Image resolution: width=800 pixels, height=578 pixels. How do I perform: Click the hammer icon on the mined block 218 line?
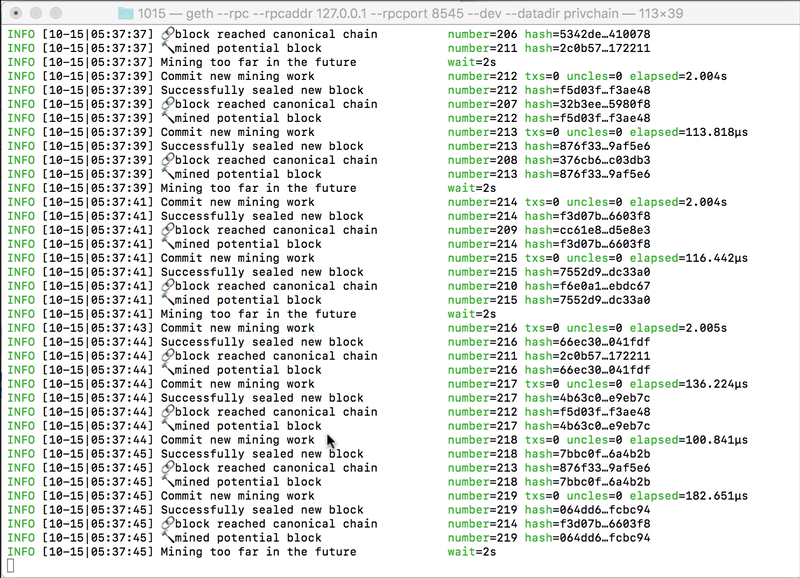pos(168,482)
